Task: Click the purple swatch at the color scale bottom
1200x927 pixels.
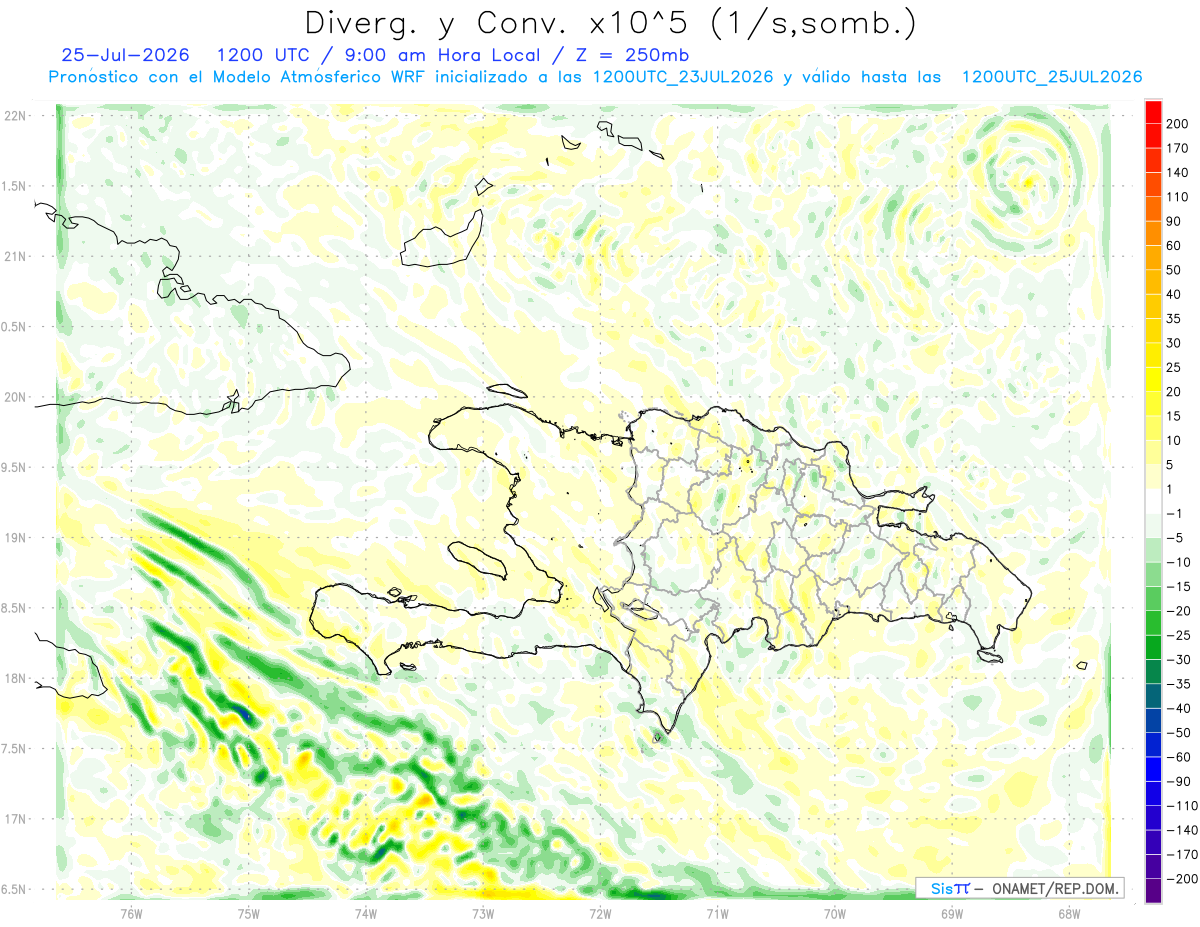Action: pos(1153,891)
